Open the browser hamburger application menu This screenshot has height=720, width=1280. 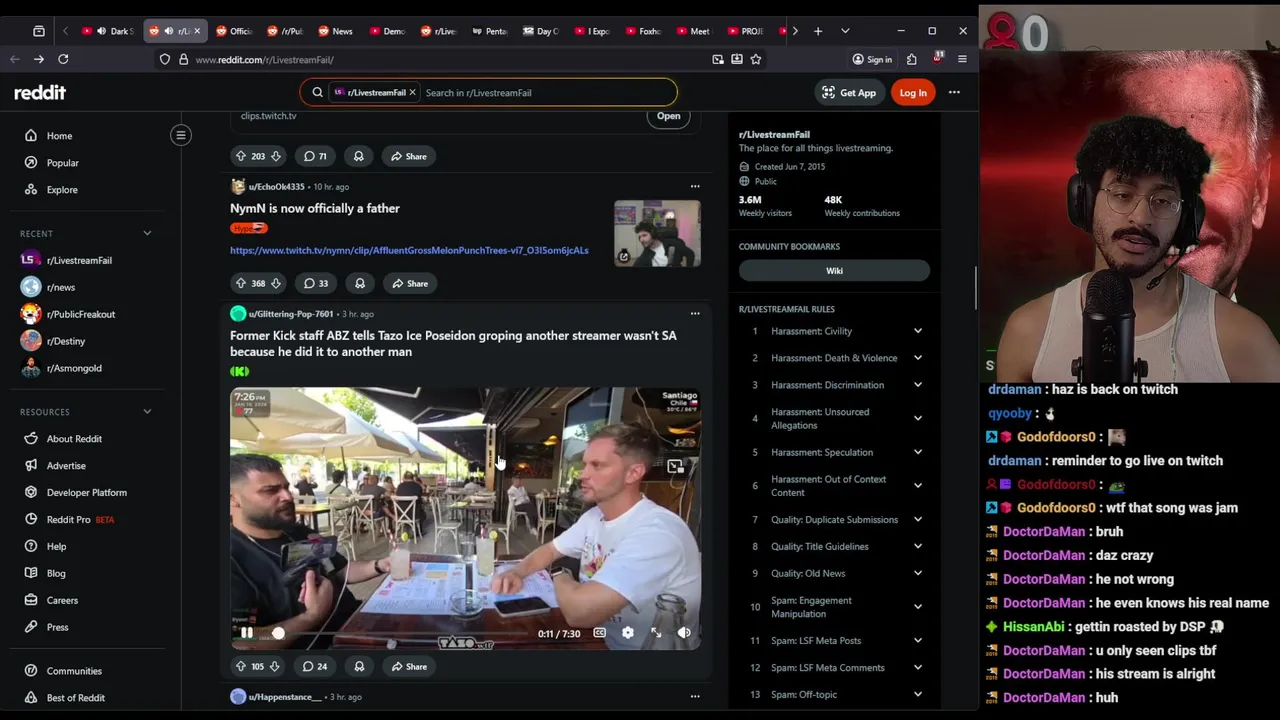click(962, 59)
